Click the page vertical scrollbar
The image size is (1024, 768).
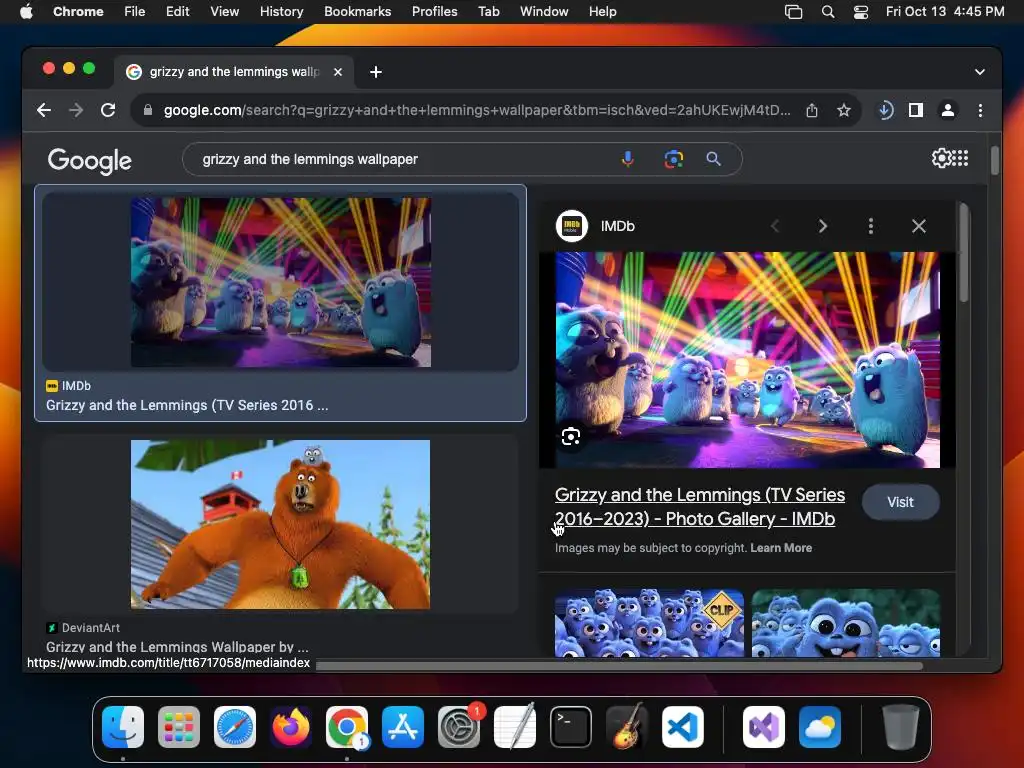[x=995, y=161]
